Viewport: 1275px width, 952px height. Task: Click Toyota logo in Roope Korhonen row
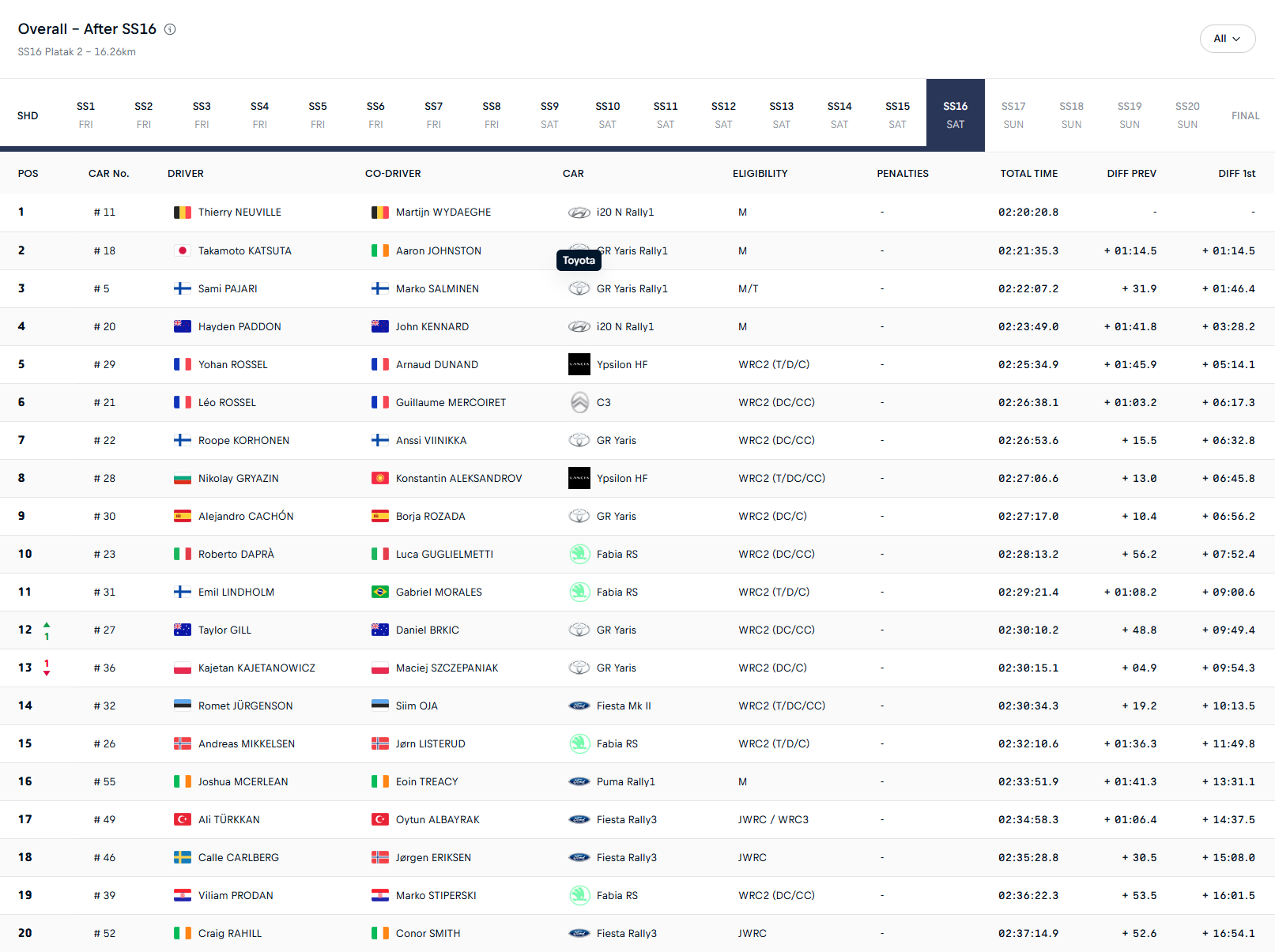coord(579,440)
